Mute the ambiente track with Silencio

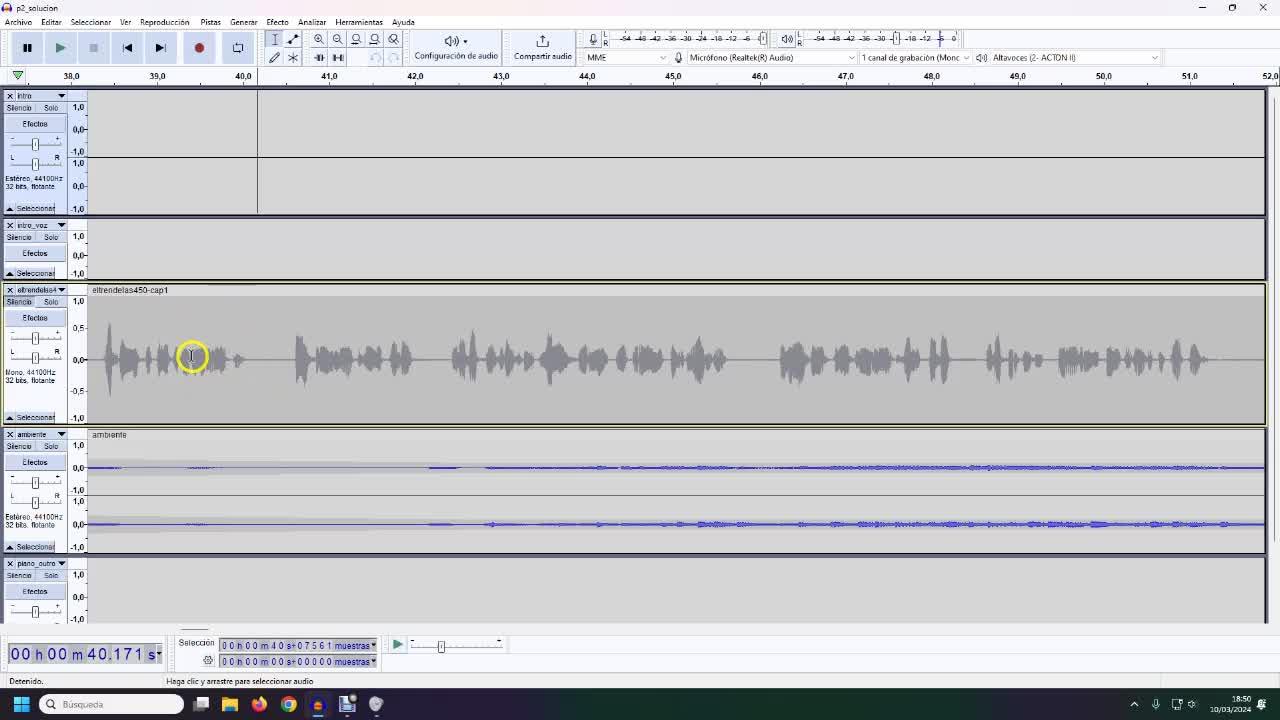[x=19, y=446]
